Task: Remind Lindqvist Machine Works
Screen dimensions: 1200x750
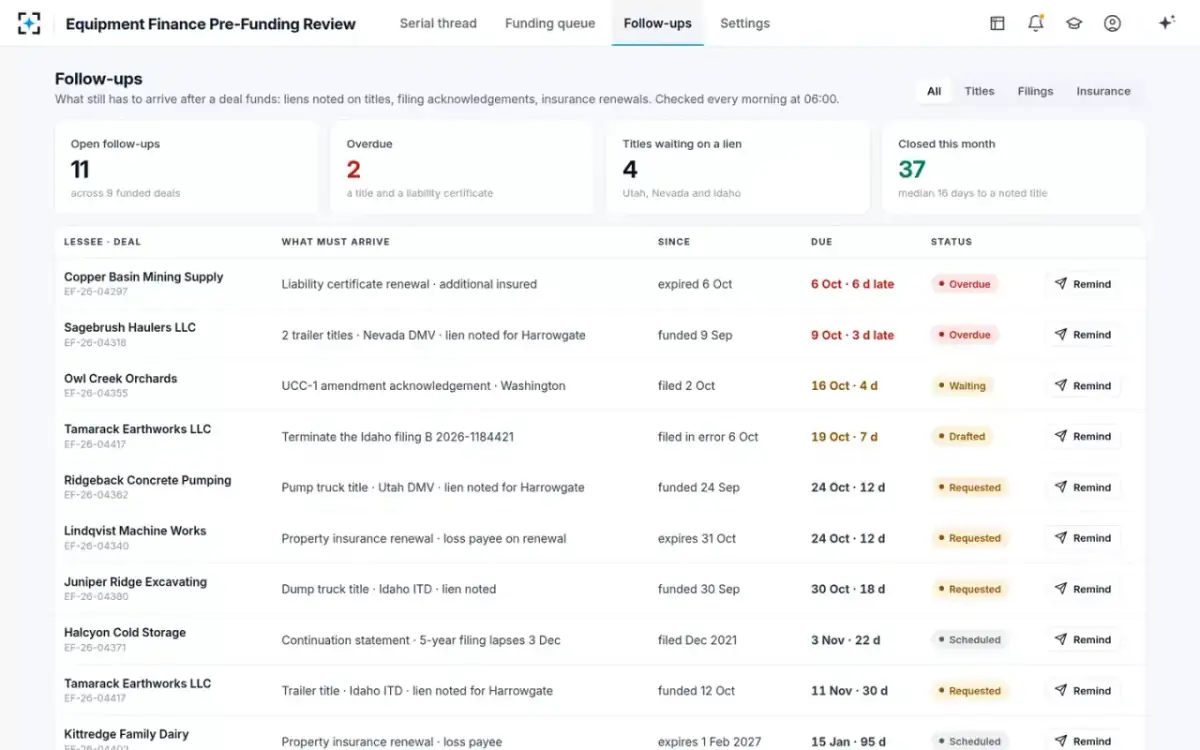Action: pyautogui.click(x=1083, y=538)
